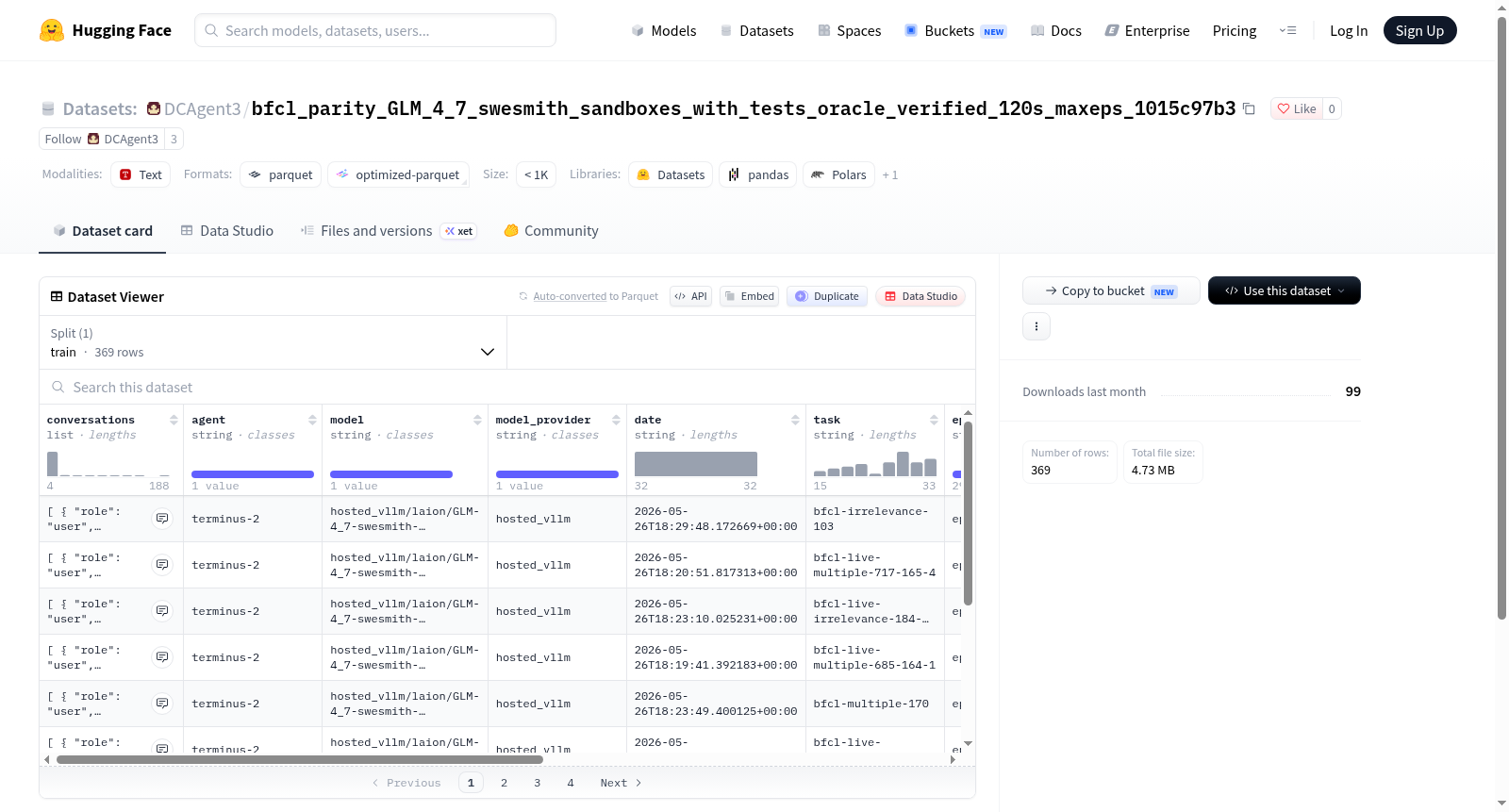Click the Next page link
1509x812 pixels.
point(621,783)
